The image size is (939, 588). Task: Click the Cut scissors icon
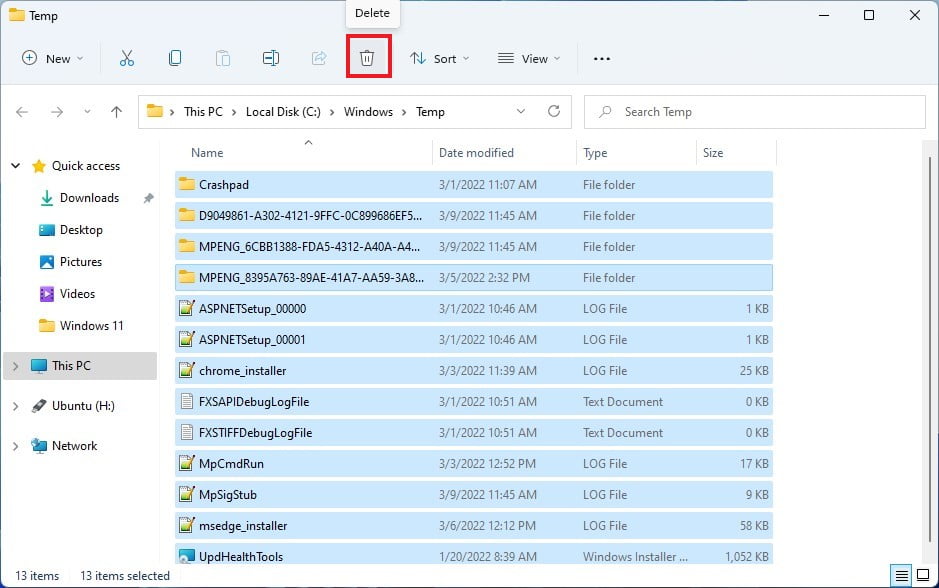pyautogui.click(x=127, y=59)
